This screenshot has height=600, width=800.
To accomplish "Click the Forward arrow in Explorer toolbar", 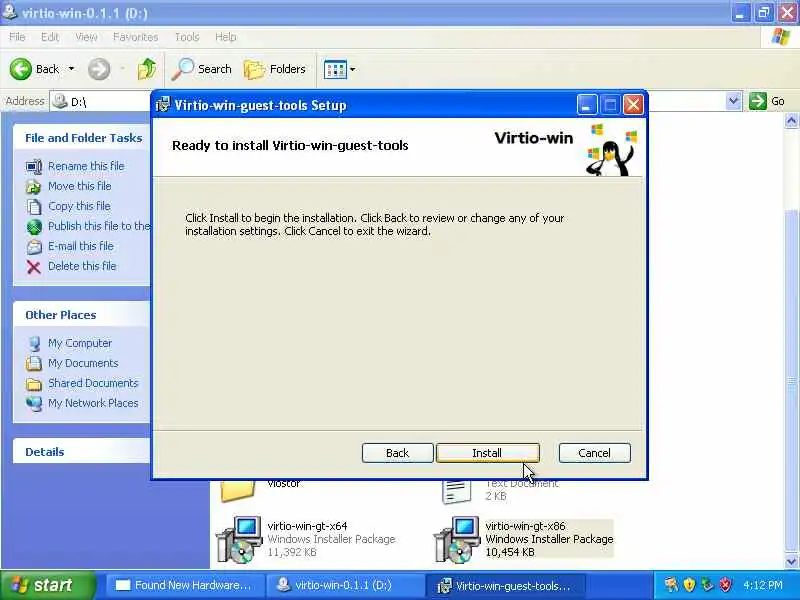I will (99, 69).
